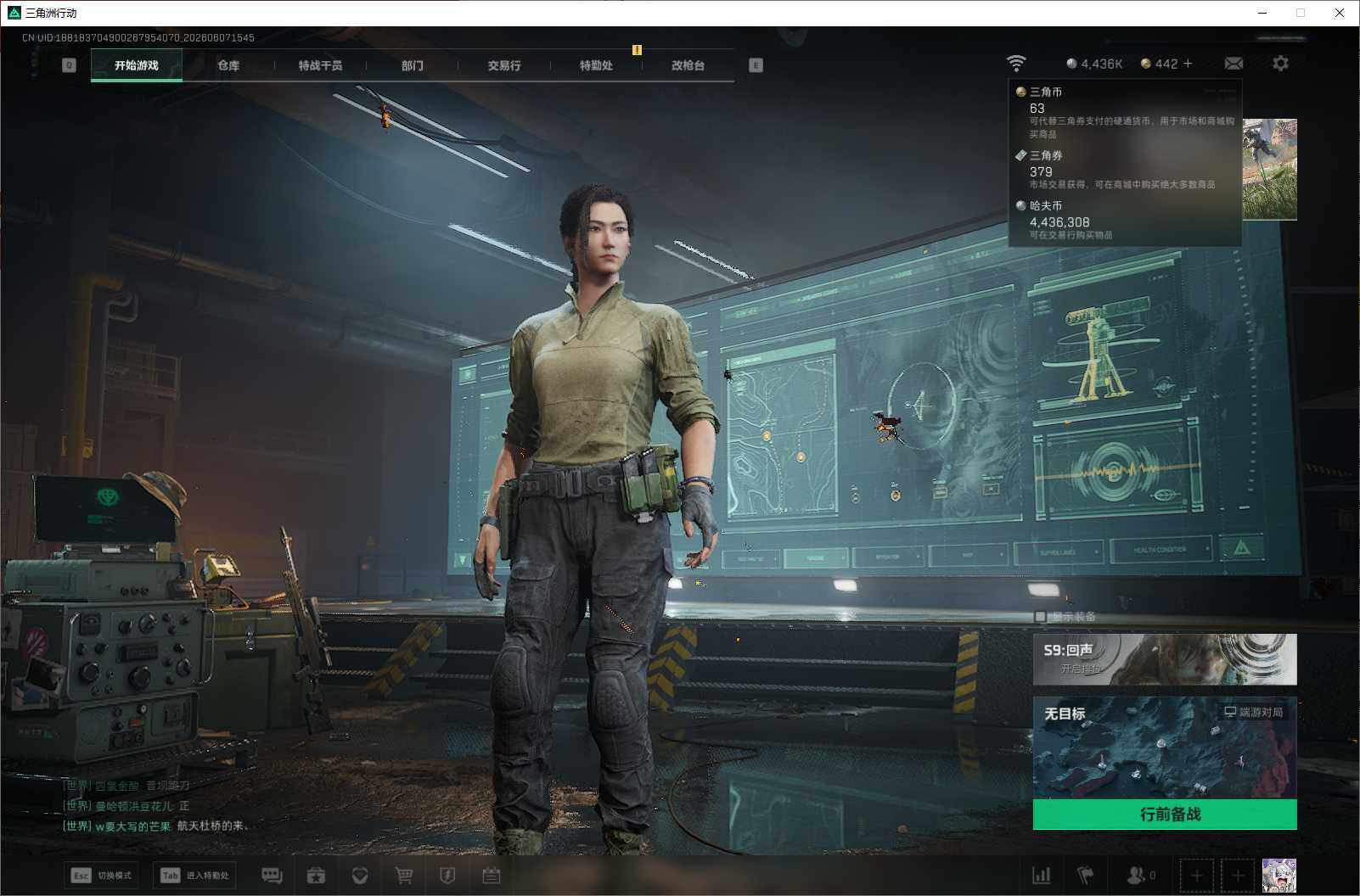Click the 63 三角币 amount
Viewport: 1360px width, 896px height.
point(1037,109)
